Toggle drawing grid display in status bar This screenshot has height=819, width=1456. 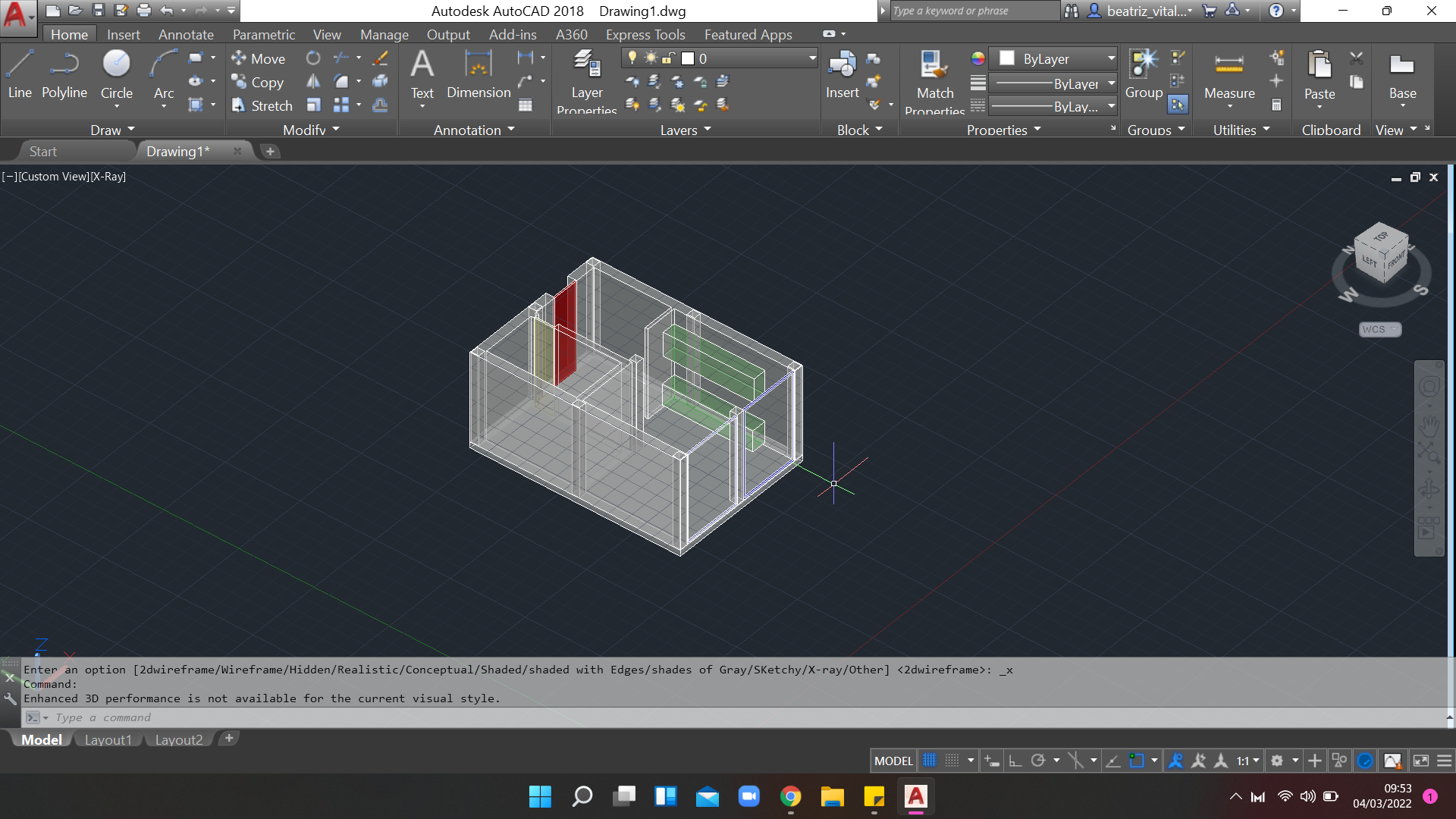click(930, 761)
